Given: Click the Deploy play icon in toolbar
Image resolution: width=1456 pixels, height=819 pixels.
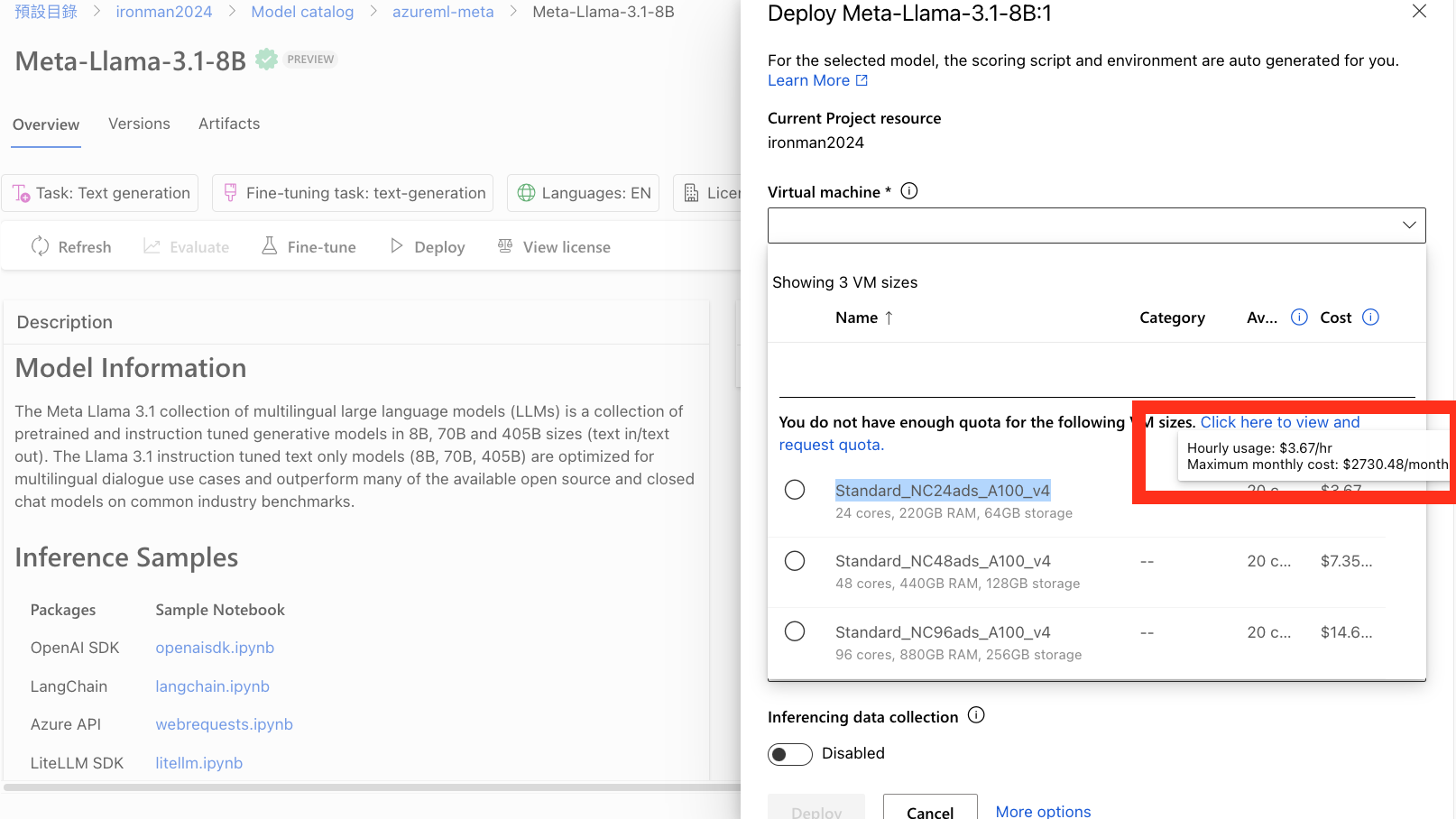Looking at the screenshot, I should click(396, 246).
